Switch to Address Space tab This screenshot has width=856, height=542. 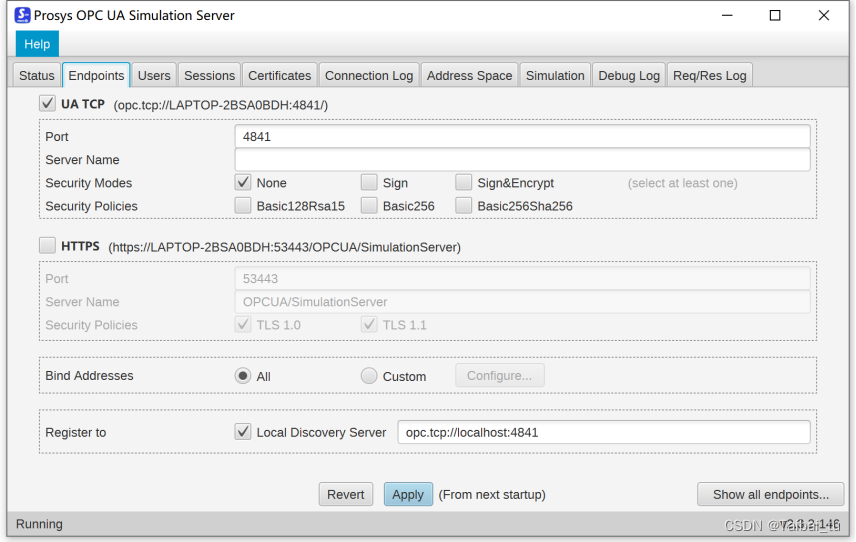469,75
